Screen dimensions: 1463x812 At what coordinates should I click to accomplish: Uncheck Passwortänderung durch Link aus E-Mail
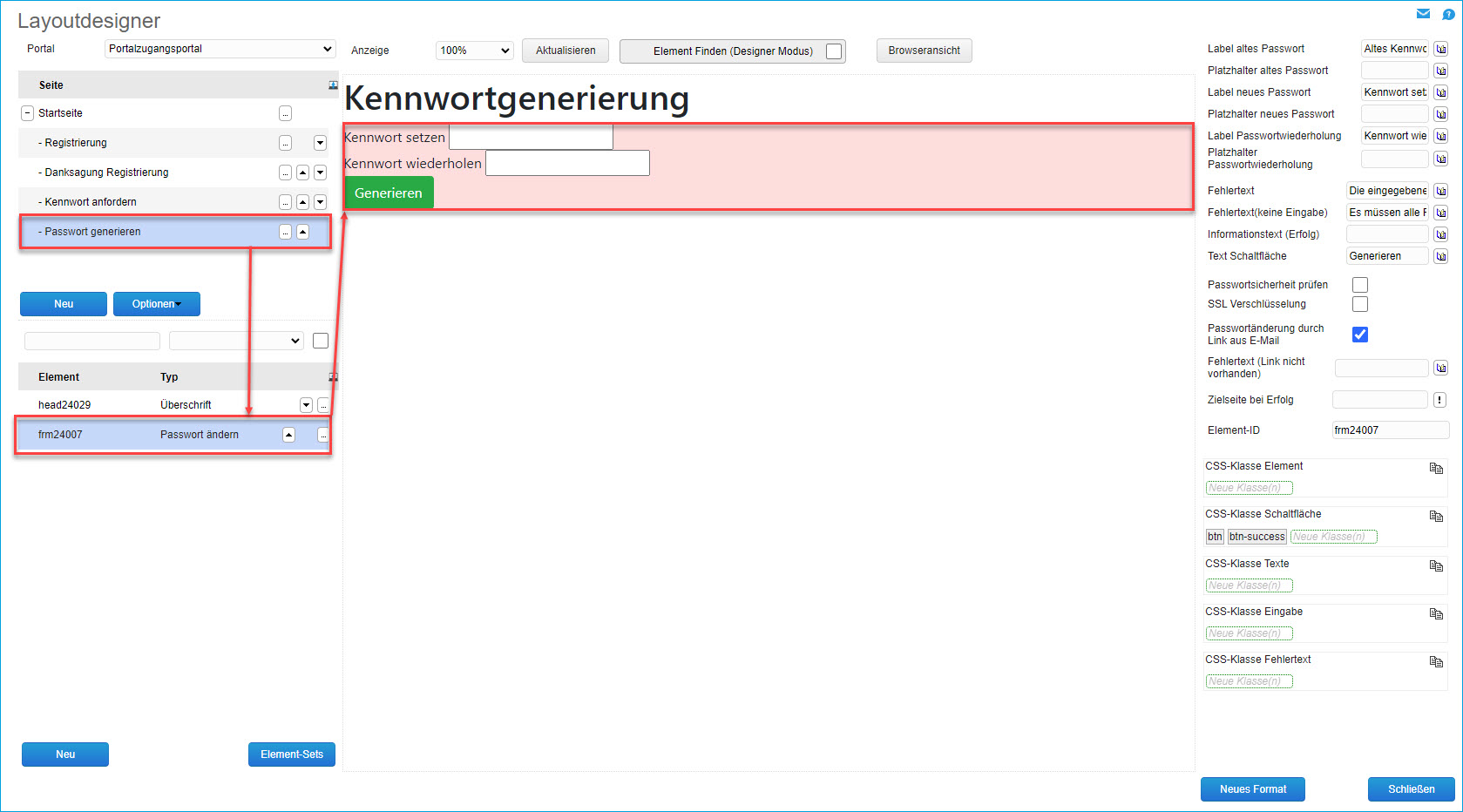1360,335
